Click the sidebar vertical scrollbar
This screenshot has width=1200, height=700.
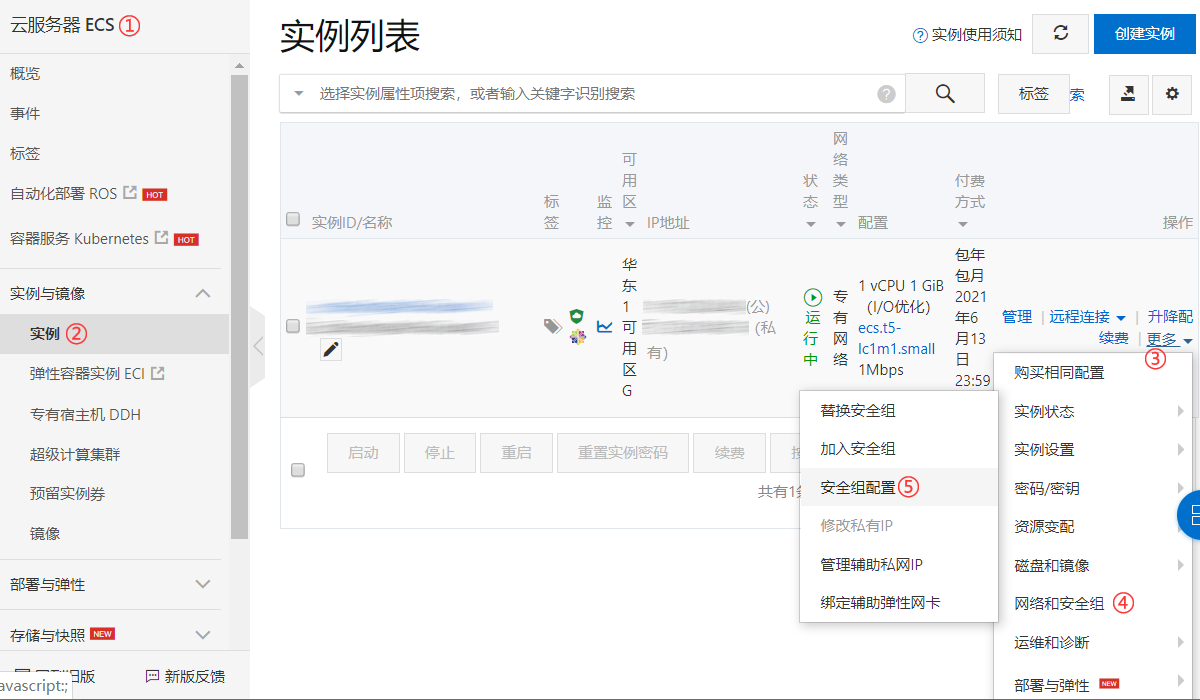[240, 306]
